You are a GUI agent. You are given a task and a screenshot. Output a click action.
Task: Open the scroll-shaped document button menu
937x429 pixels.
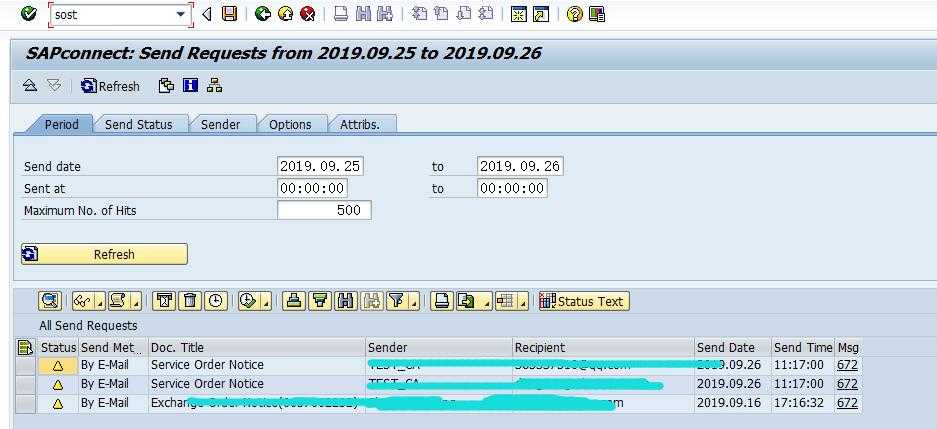pyautogui.click(x=124, y=301)
